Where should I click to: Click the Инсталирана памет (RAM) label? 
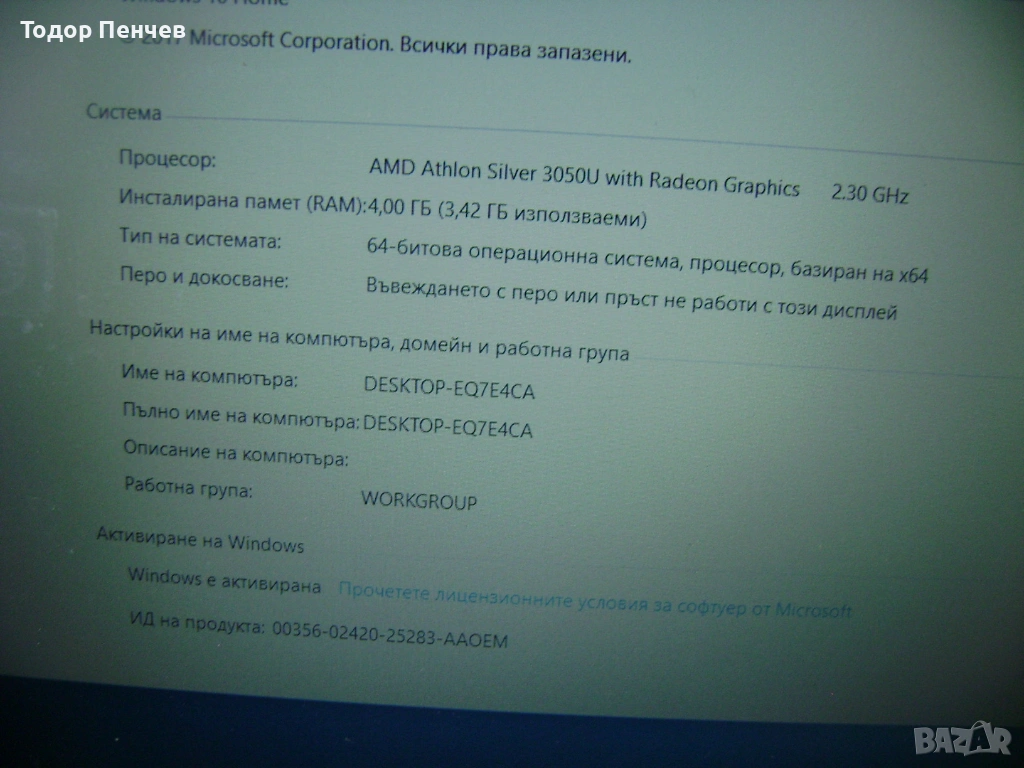241,201
